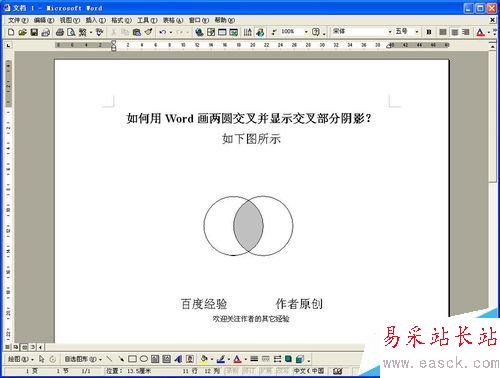Click the Paste clipboard icon

[137, 32]
